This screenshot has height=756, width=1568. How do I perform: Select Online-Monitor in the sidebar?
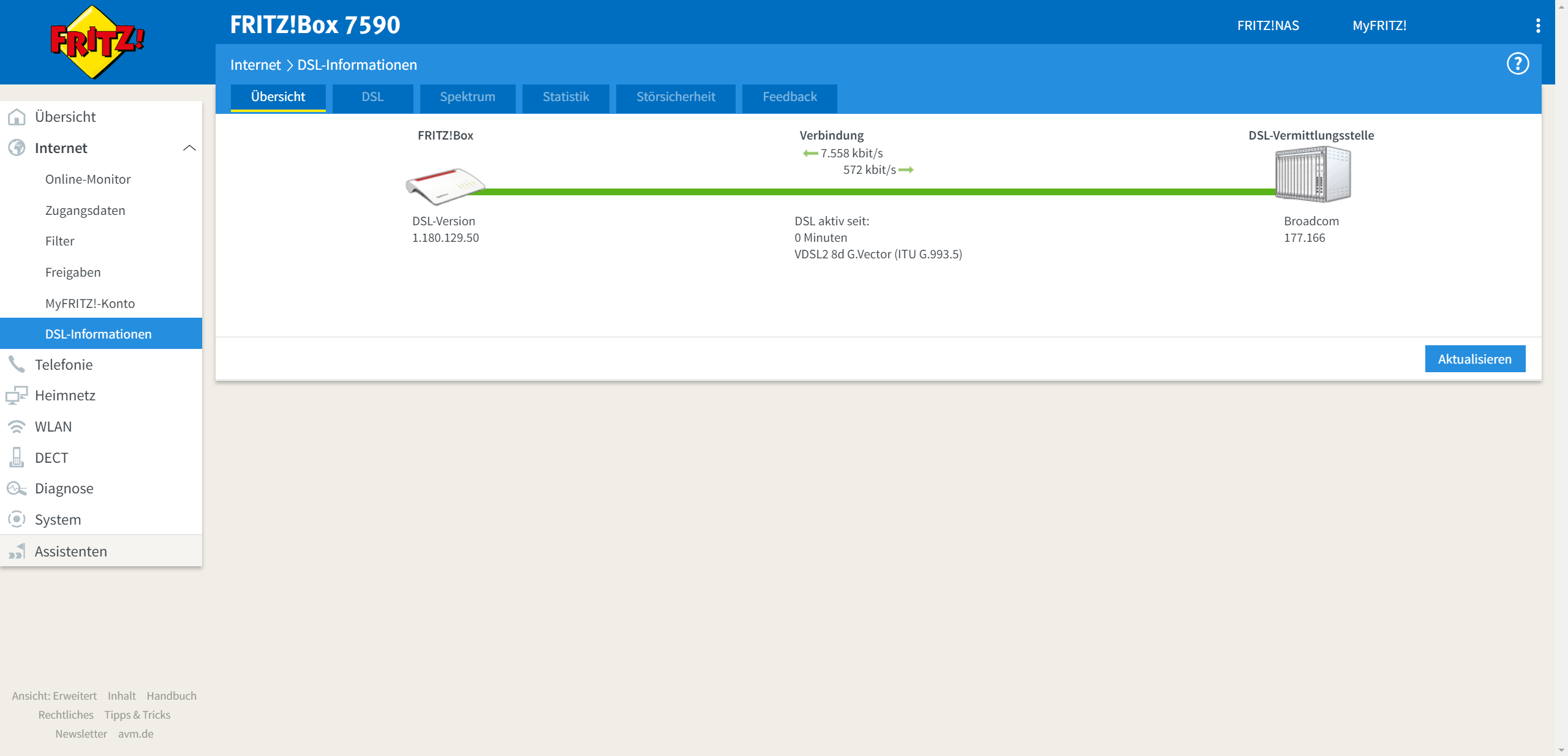88,179
